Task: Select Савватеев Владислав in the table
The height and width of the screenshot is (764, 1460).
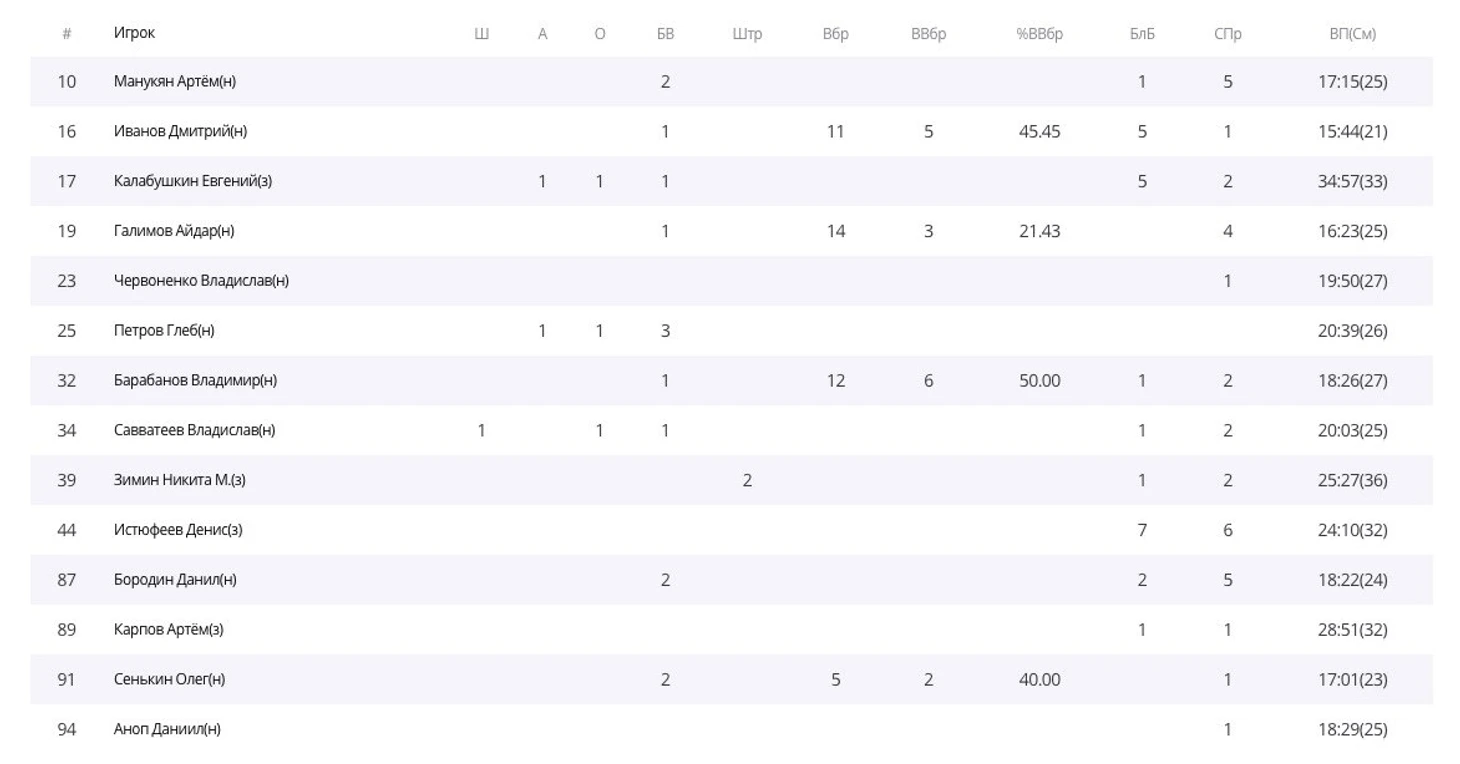Action: [x=194, y=431]
